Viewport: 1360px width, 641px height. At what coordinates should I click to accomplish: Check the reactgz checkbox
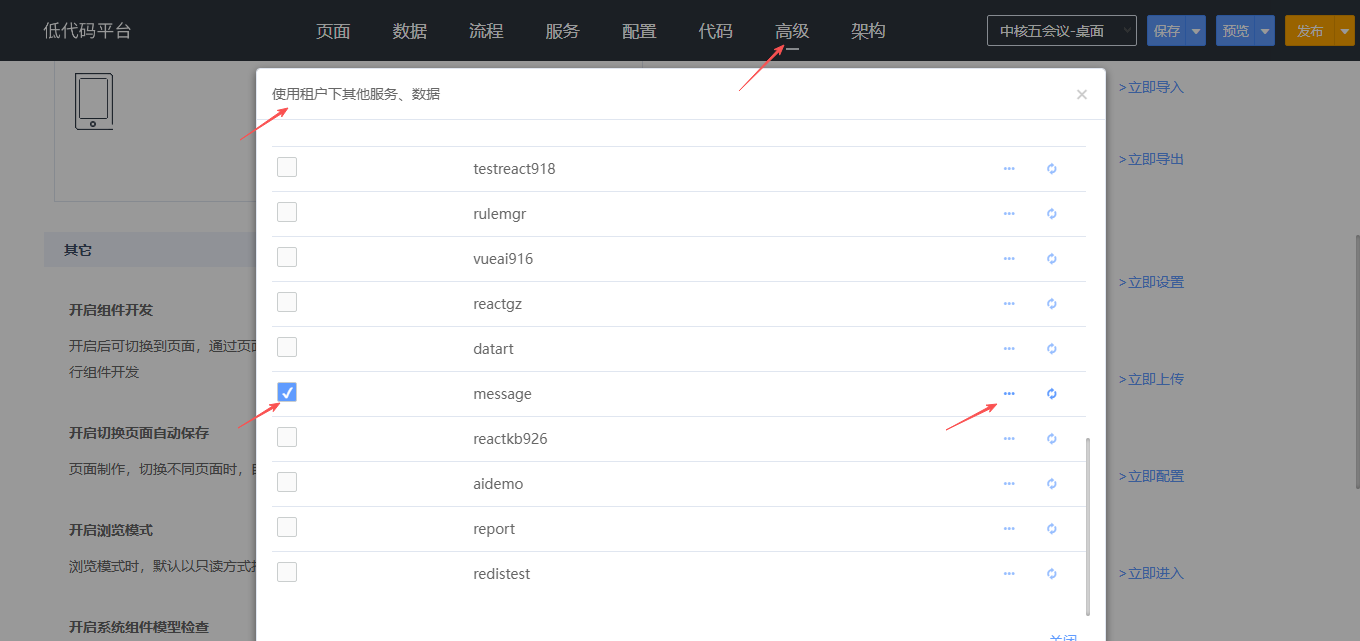(x=287, y=302)
